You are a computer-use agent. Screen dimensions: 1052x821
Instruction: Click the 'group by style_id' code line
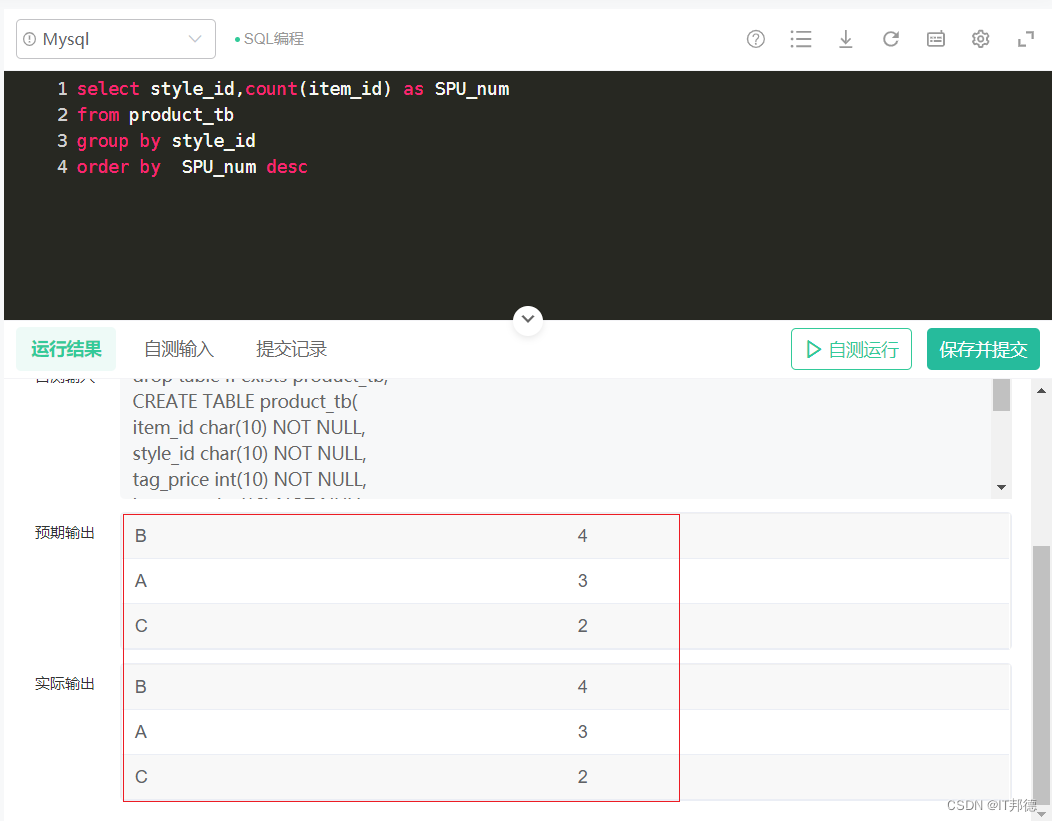click(x=166, y=141)
